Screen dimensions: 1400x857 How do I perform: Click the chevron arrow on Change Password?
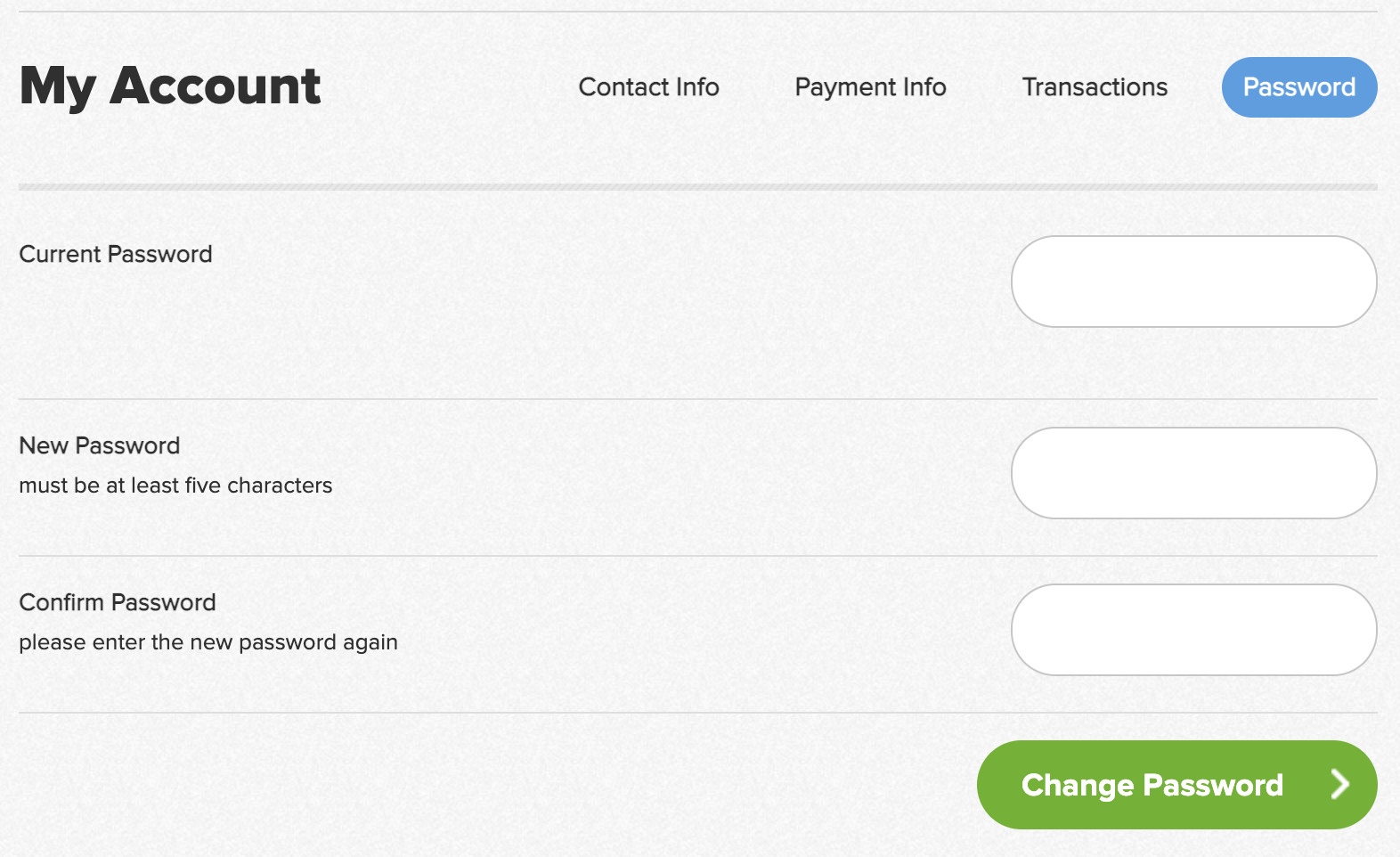(x=1340, y=784)
